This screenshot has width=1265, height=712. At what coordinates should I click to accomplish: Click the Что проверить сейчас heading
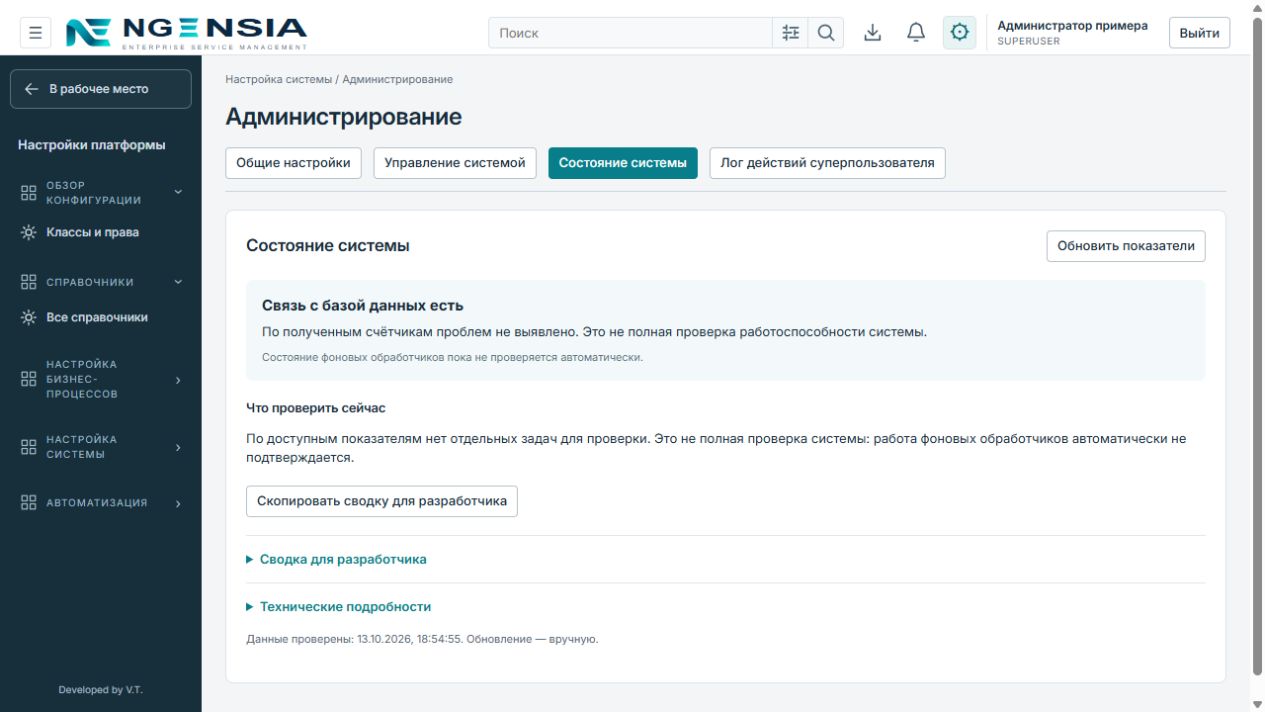click(316, 408)
